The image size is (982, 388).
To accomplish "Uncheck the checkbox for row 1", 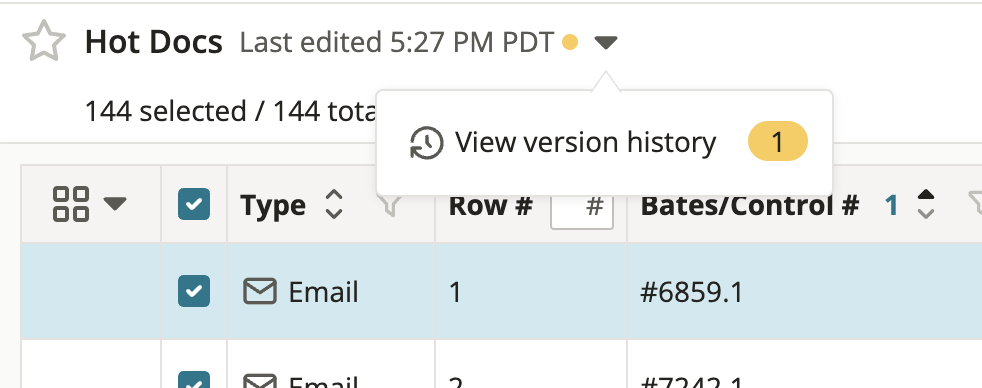I will [x=194, y=291].
